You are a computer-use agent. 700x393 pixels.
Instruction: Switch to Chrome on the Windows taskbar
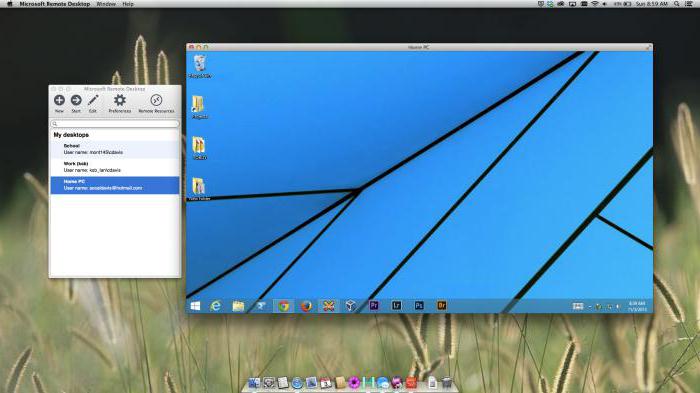(x=283, y=306)
